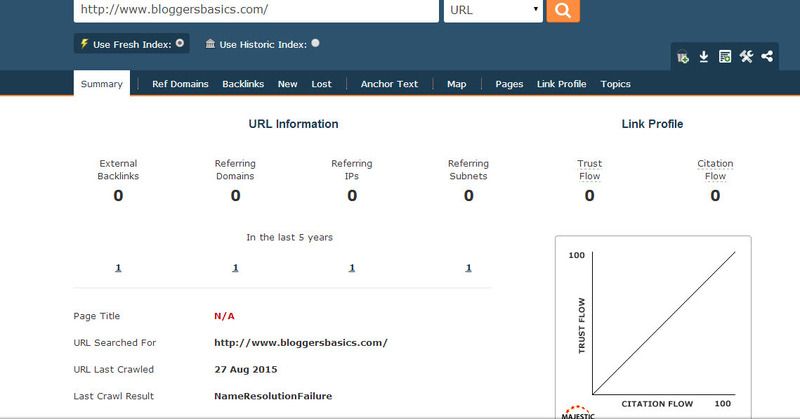
Task: Click the Trust Flow value 0
Action: (x=589, y=195)
